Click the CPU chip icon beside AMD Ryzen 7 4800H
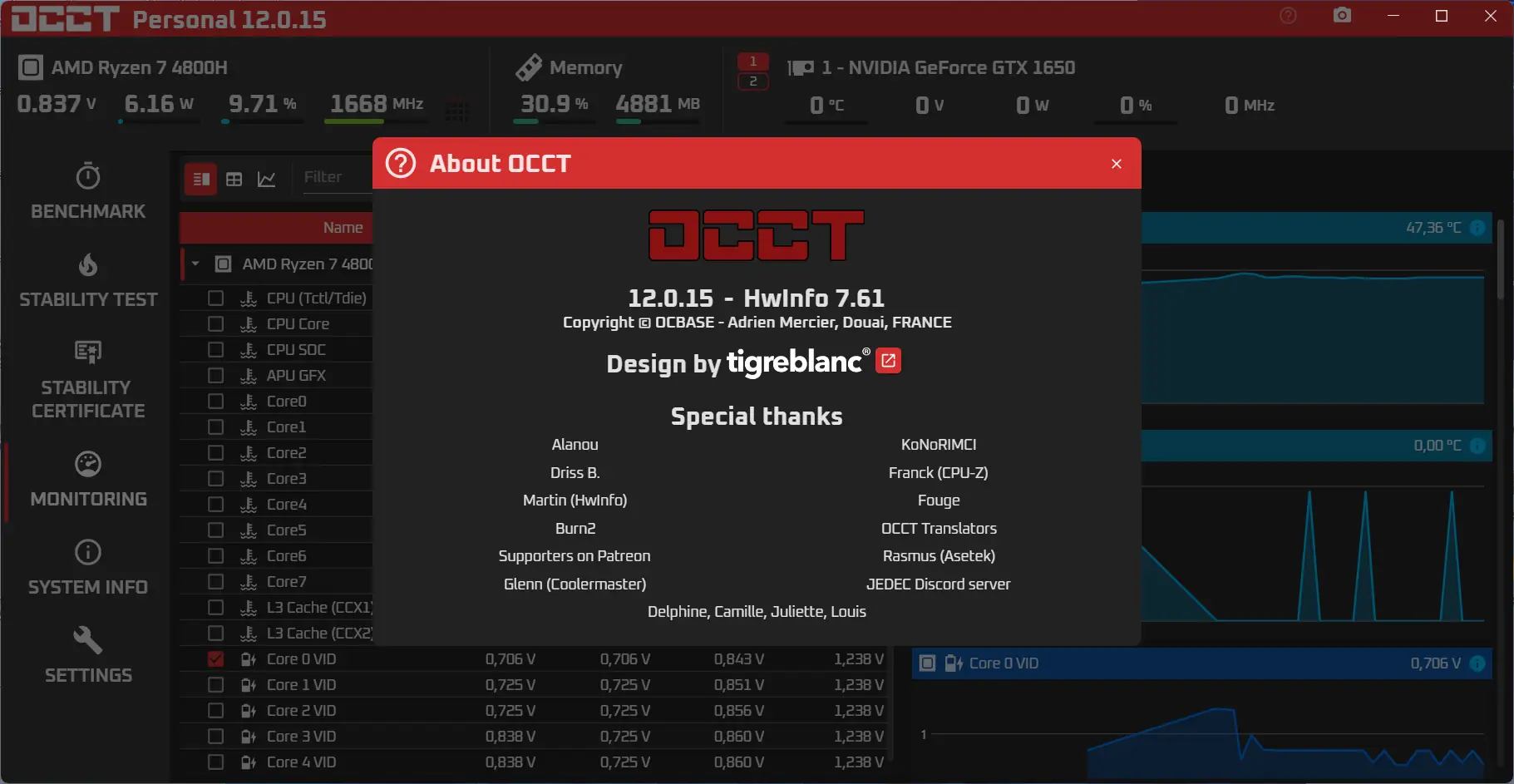Screen dimensions: 1514x784 [x=30, y=67]
